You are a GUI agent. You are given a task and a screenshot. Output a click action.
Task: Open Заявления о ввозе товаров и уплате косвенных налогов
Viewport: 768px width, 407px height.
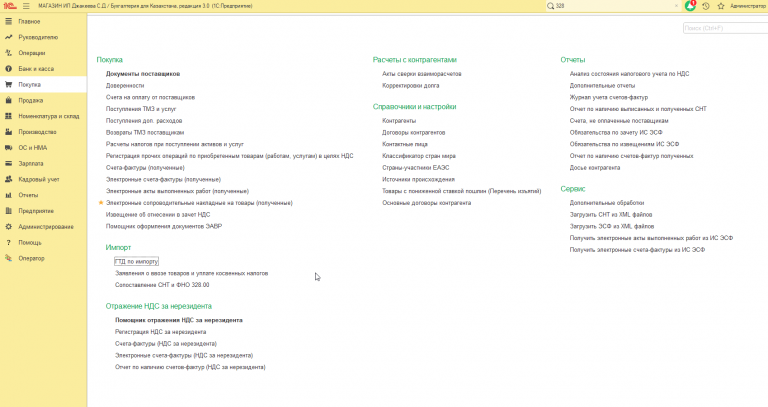[192, 273]
